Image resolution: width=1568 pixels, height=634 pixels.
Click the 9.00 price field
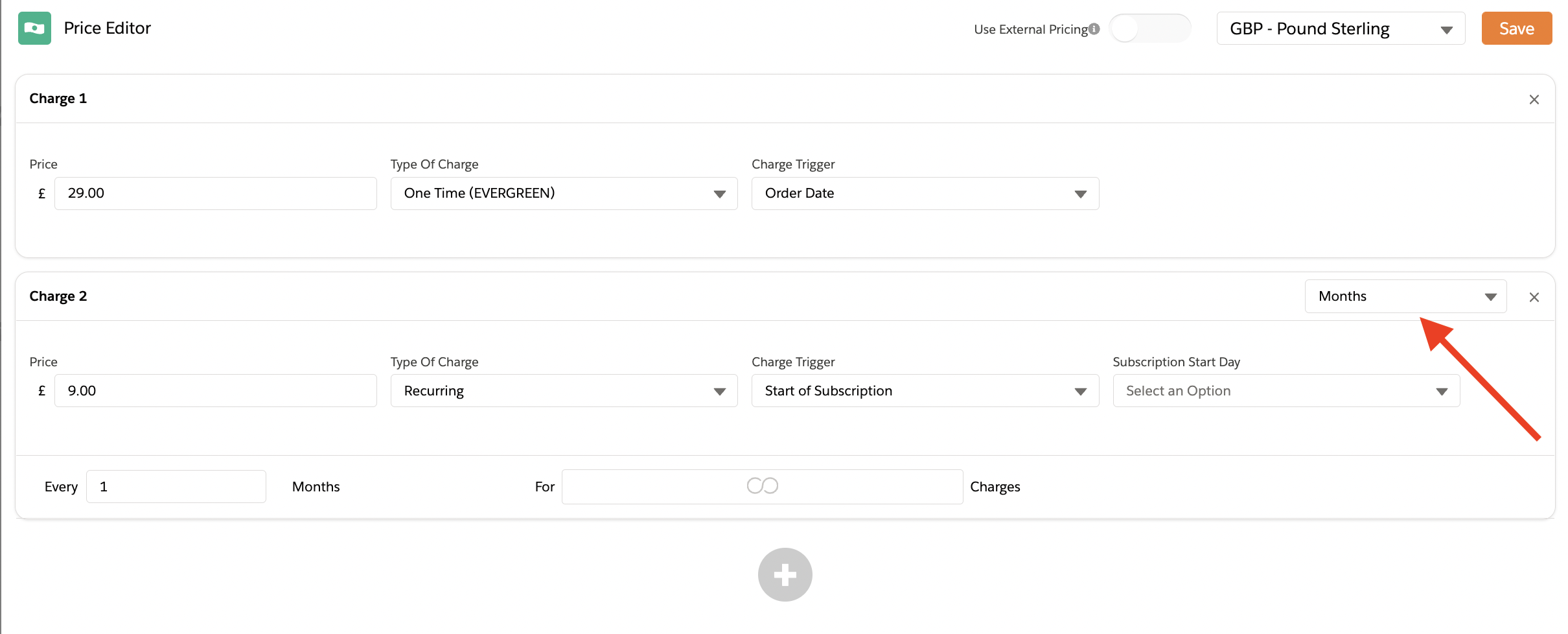[215, 391]
